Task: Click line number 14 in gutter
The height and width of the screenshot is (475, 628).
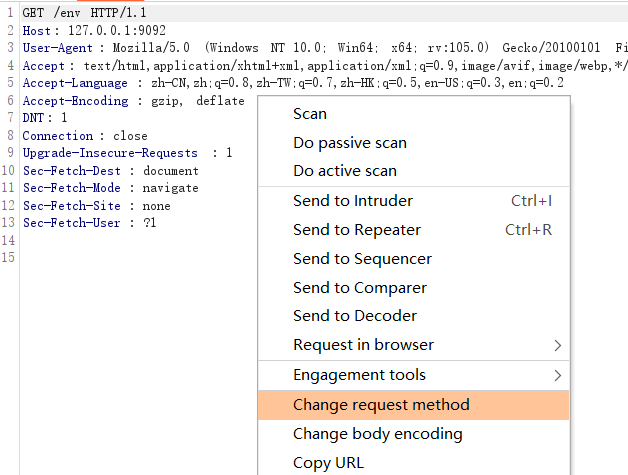Action: point(8,240)
